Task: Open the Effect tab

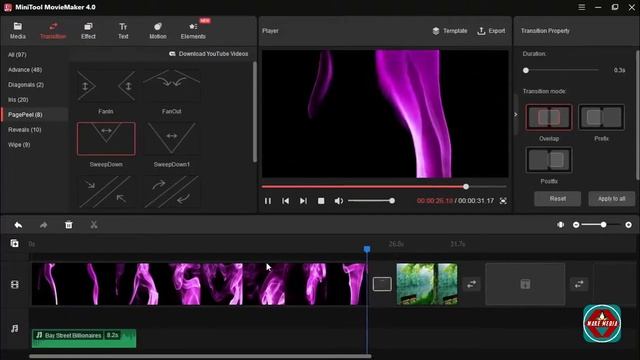Action: pos(88,31)
